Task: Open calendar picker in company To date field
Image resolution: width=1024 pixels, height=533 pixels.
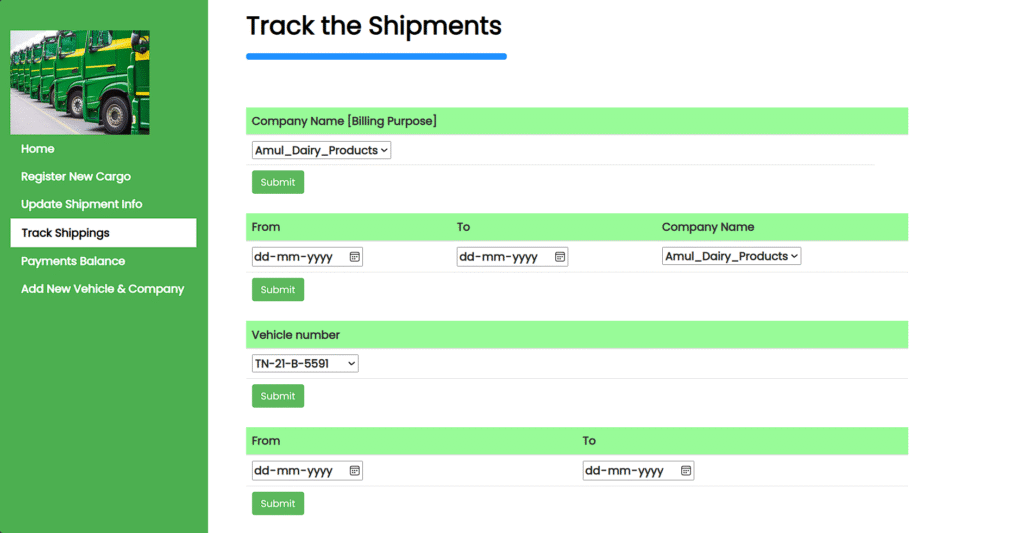Action: 560,257
